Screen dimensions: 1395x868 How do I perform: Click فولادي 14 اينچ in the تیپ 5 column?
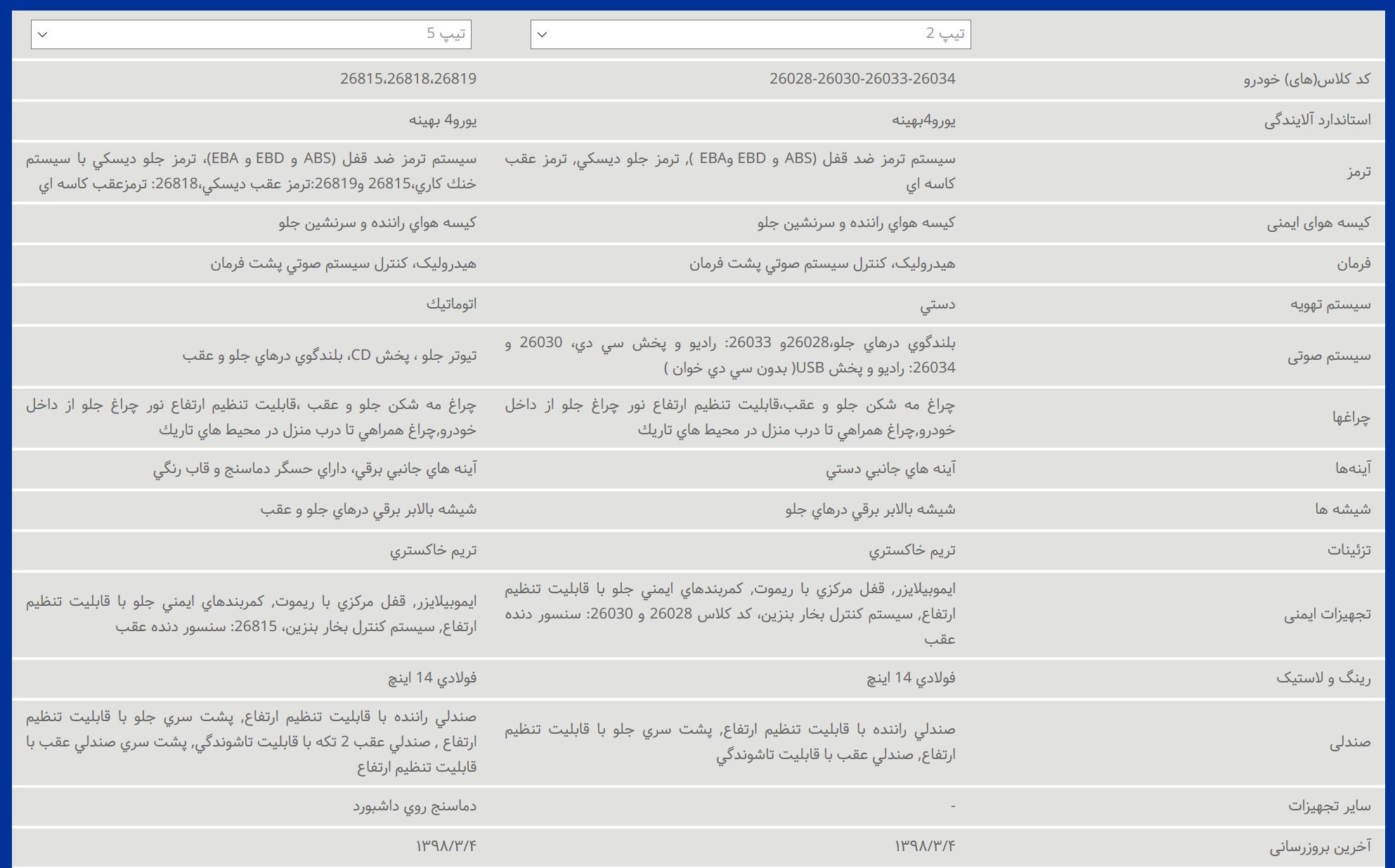(432, 678)
